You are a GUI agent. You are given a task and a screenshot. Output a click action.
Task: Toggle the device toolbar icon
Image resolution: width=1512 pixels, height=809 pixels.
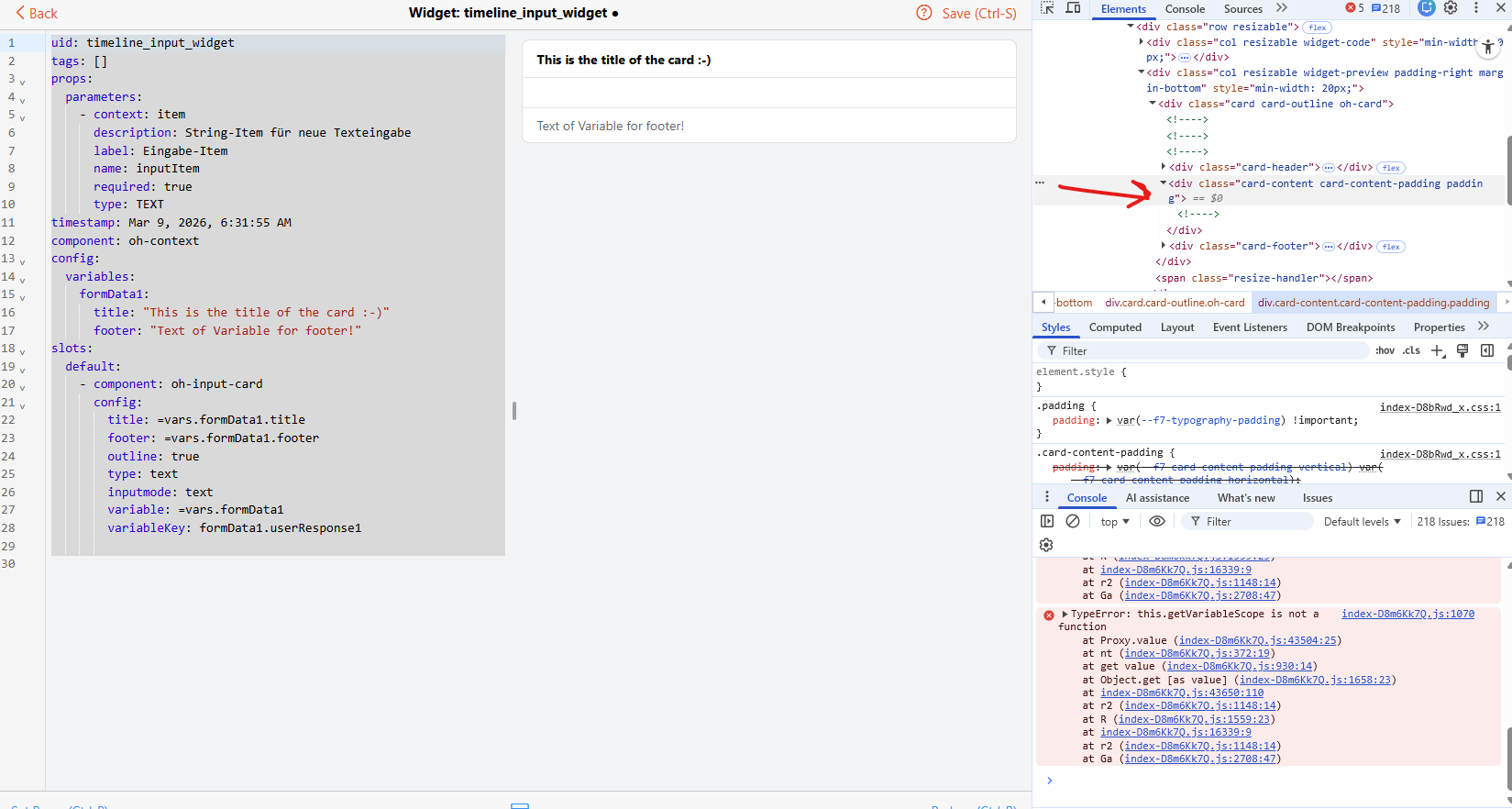1073,8
